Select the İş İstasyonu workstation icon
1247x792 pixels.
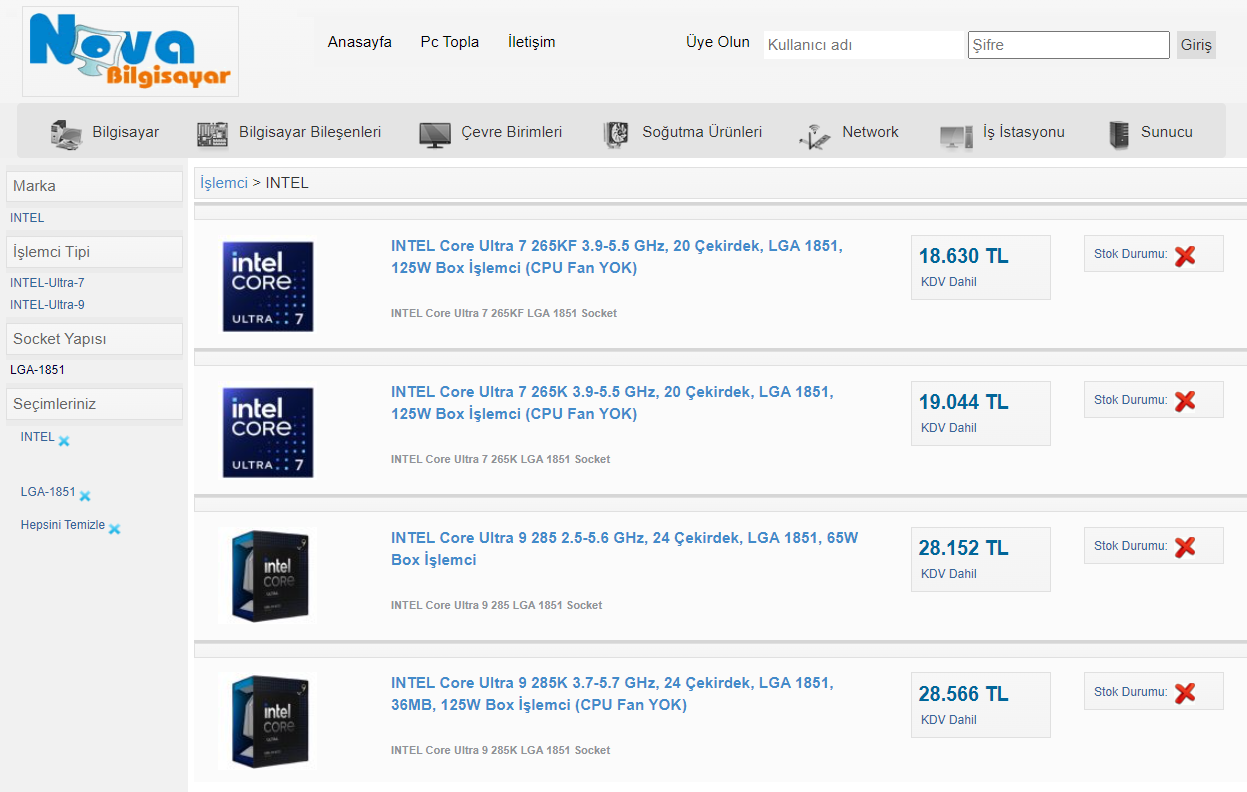click(956, 136)
